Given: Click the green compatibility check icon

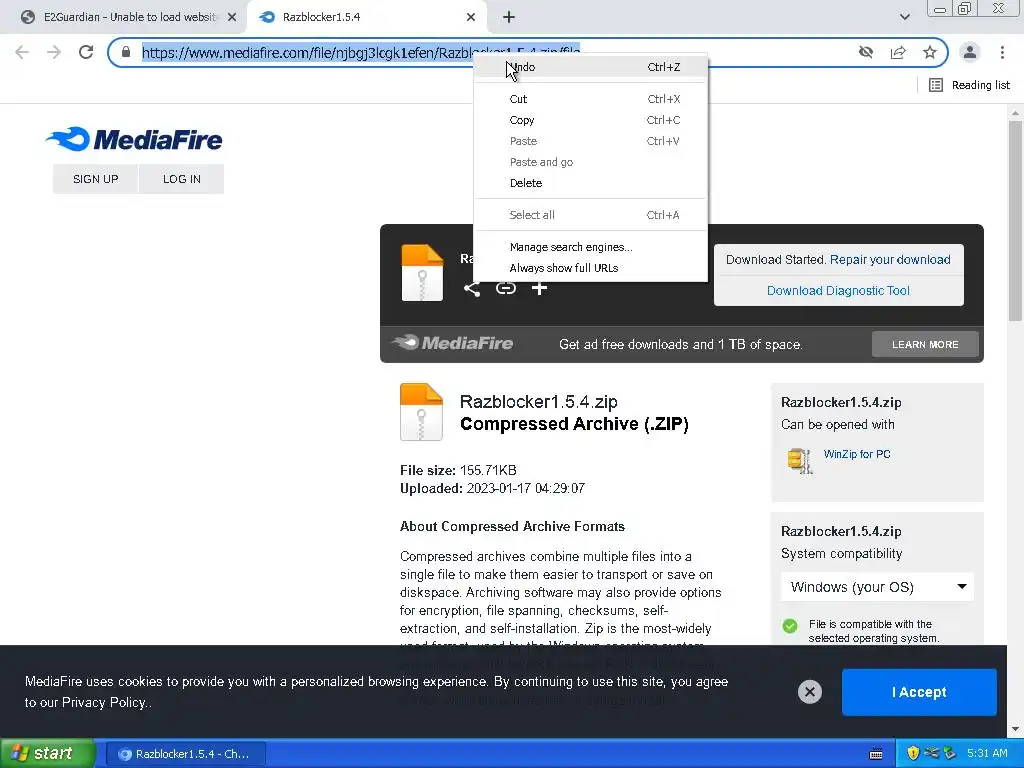Looking at the screenshot, I should pos(790,626).
